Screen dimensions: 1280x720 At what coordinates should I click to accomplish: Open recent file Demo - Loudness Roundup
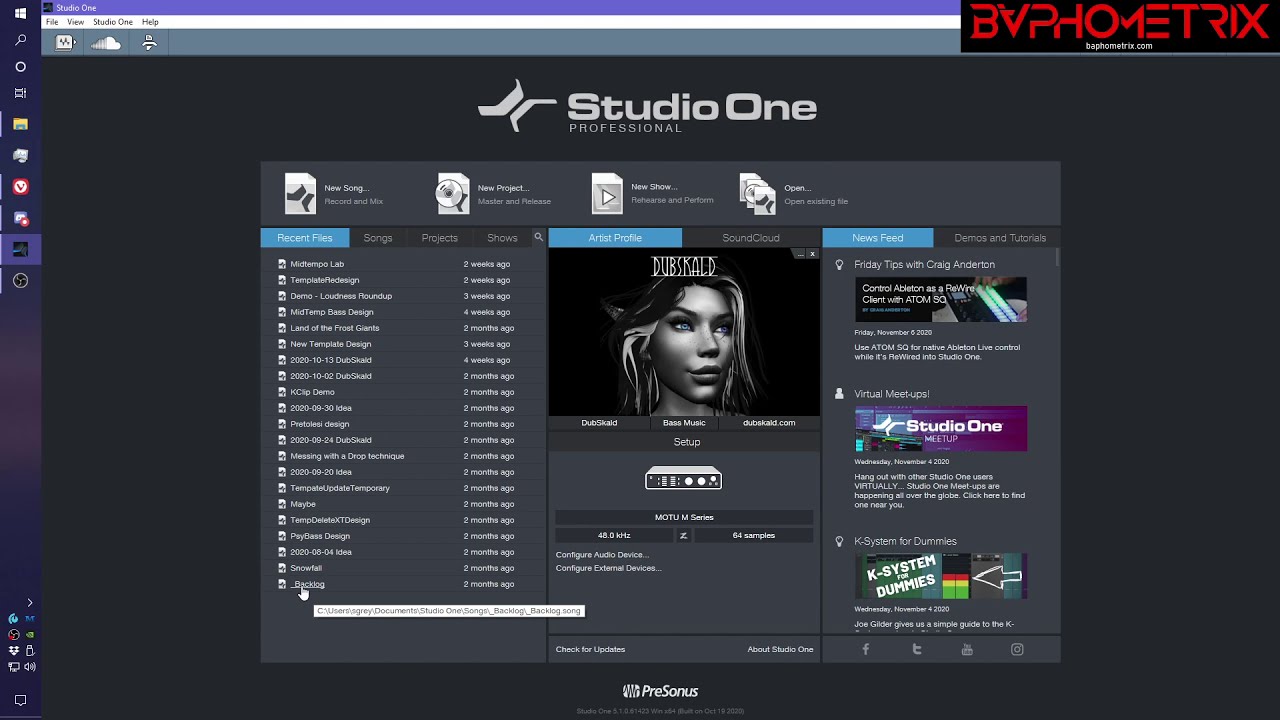341,296
